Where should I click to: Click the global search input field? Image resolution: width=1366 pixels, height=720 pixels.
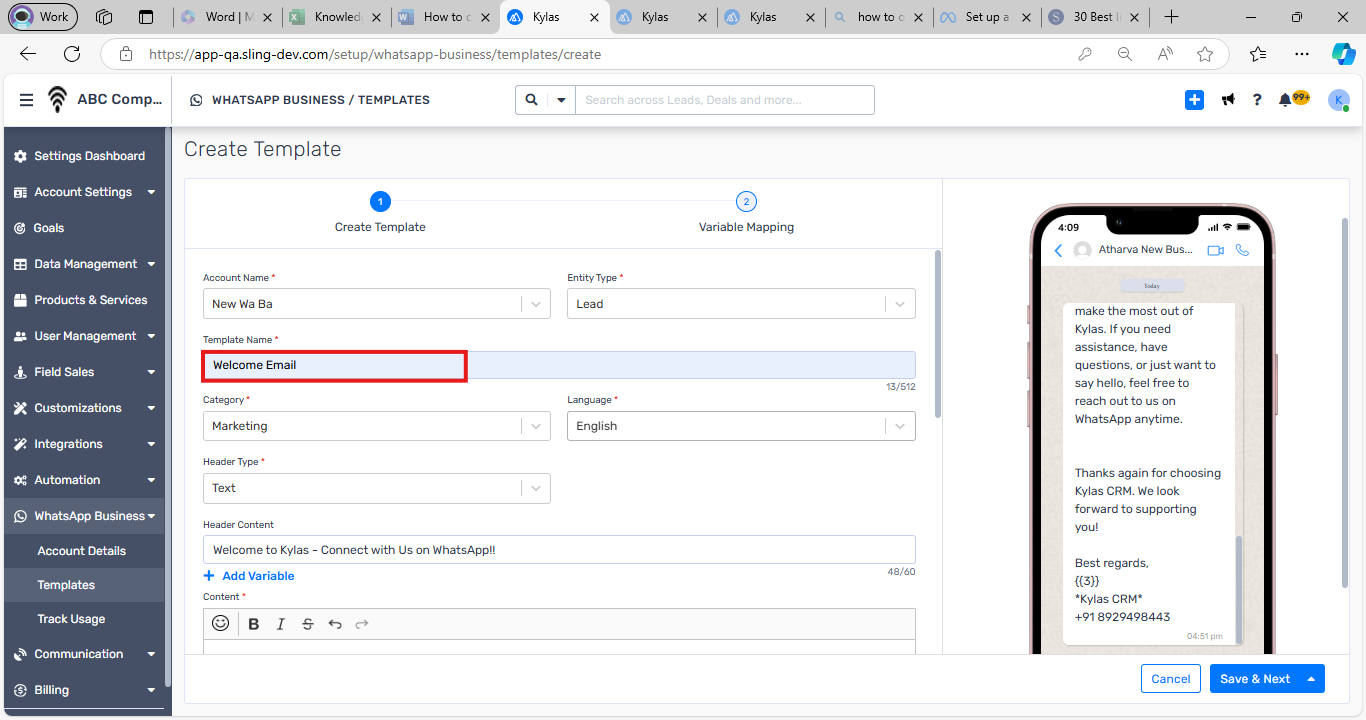(724, 100)
